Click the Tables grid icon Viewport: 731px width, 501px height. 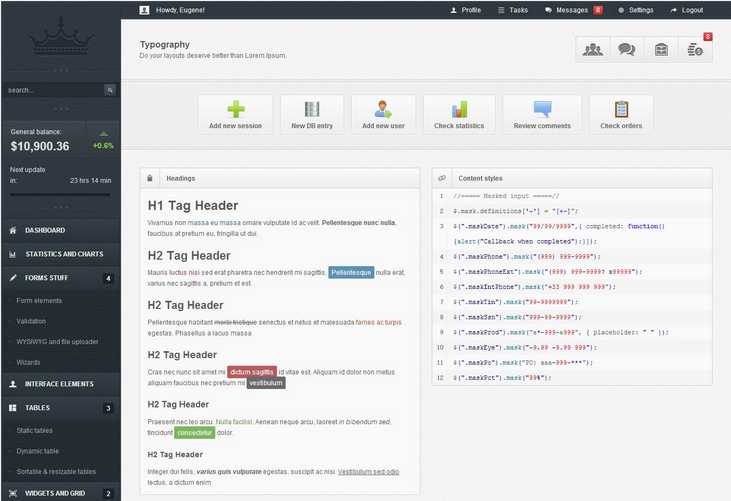click(13, 408)
